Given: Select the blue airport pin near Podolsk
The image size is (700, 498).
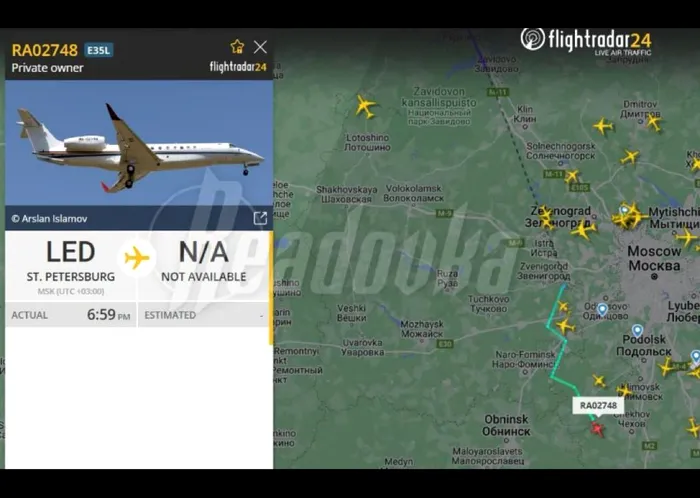Looking at the screenshot, I should pos(638,331).
